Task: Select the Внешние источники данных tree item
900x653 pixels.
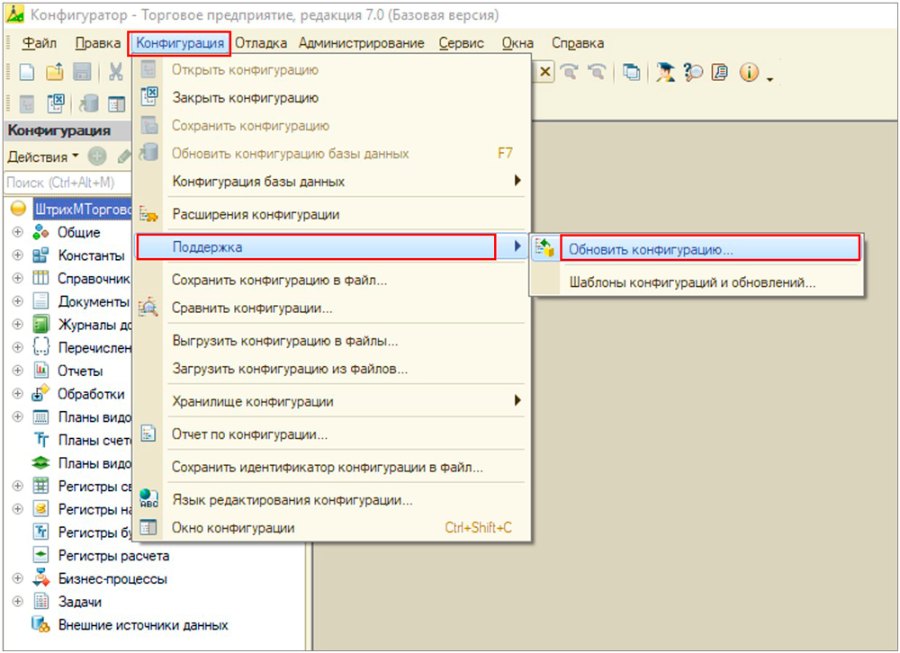Action: click(143, 625)
